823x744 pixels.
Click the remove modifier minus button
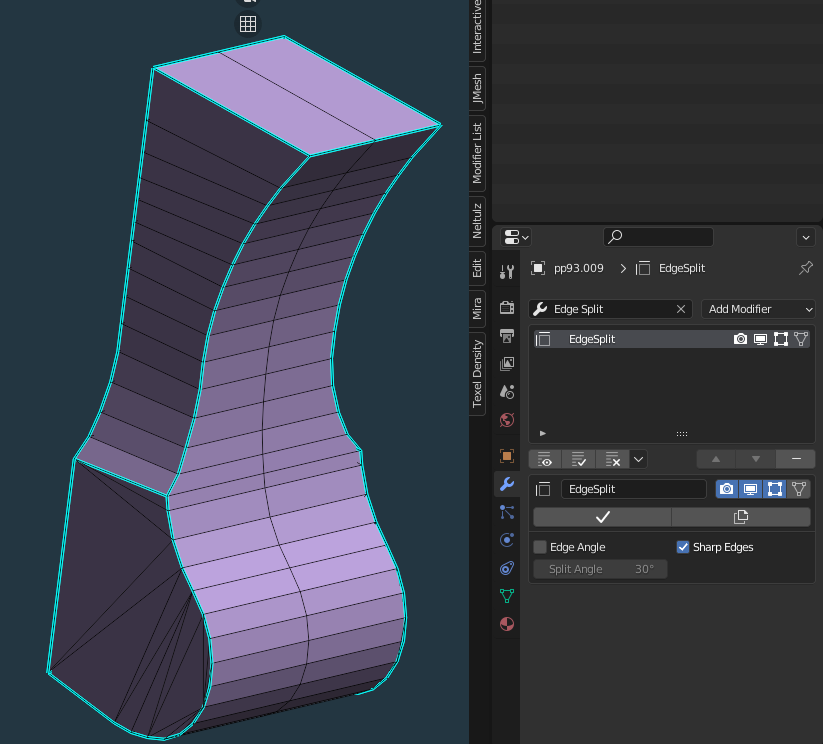(795, 459)
